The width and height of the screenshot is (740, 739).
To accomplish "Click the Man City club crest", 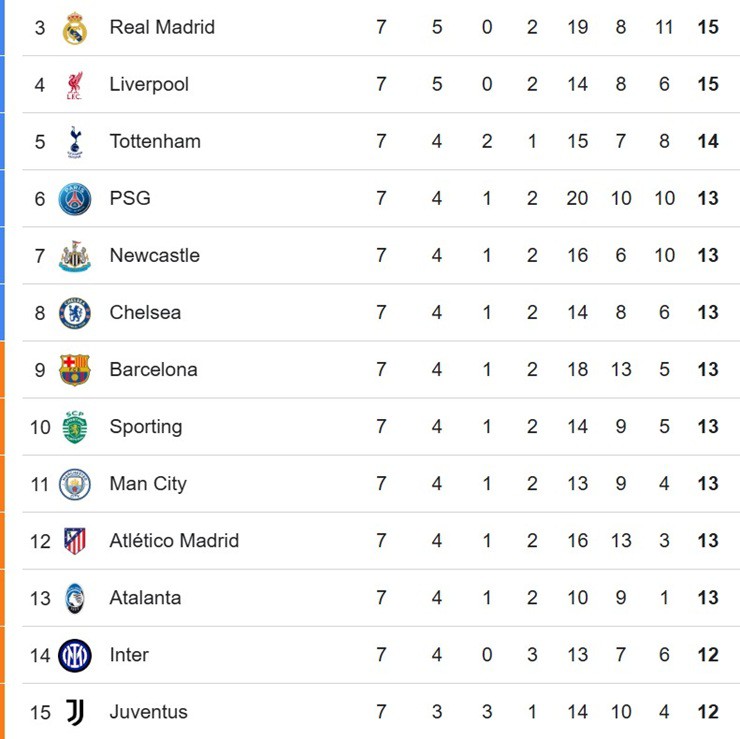I will 75,484.
